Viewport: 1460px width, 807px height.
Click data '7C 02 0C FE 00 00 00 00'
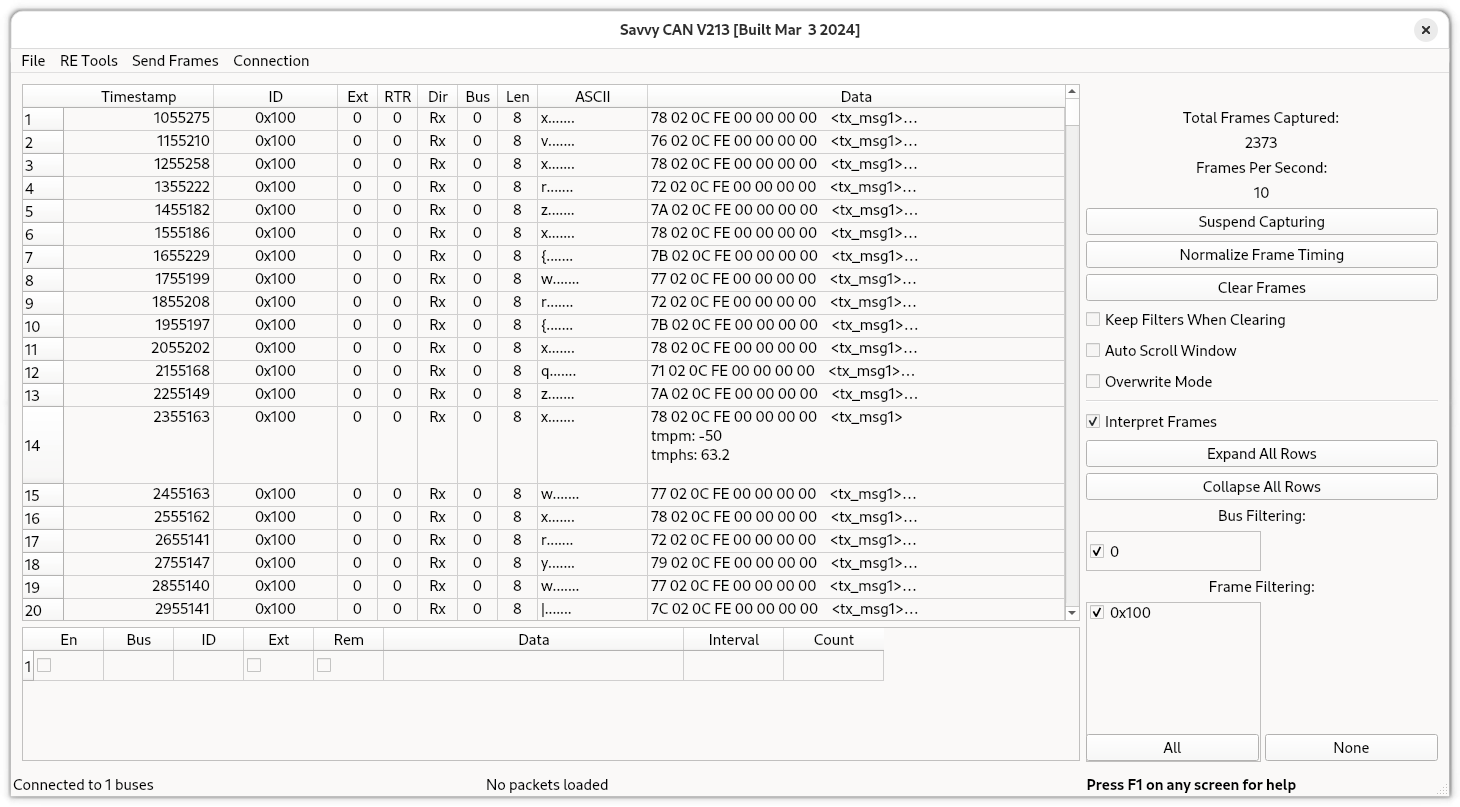point(733,609)
